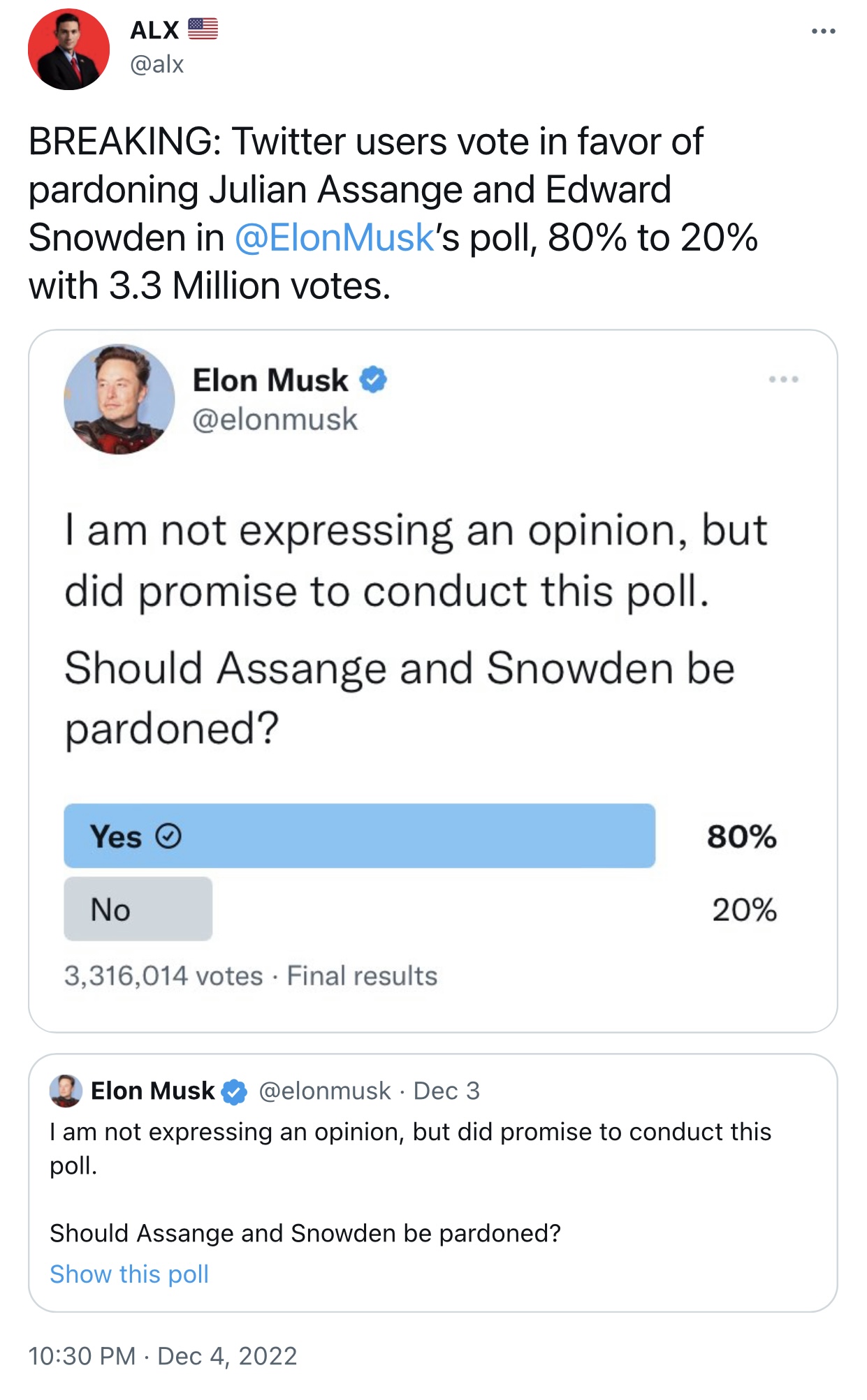Open the quoted tweet body text
Screen dimensions: 867x1400
coord(411,1182)
